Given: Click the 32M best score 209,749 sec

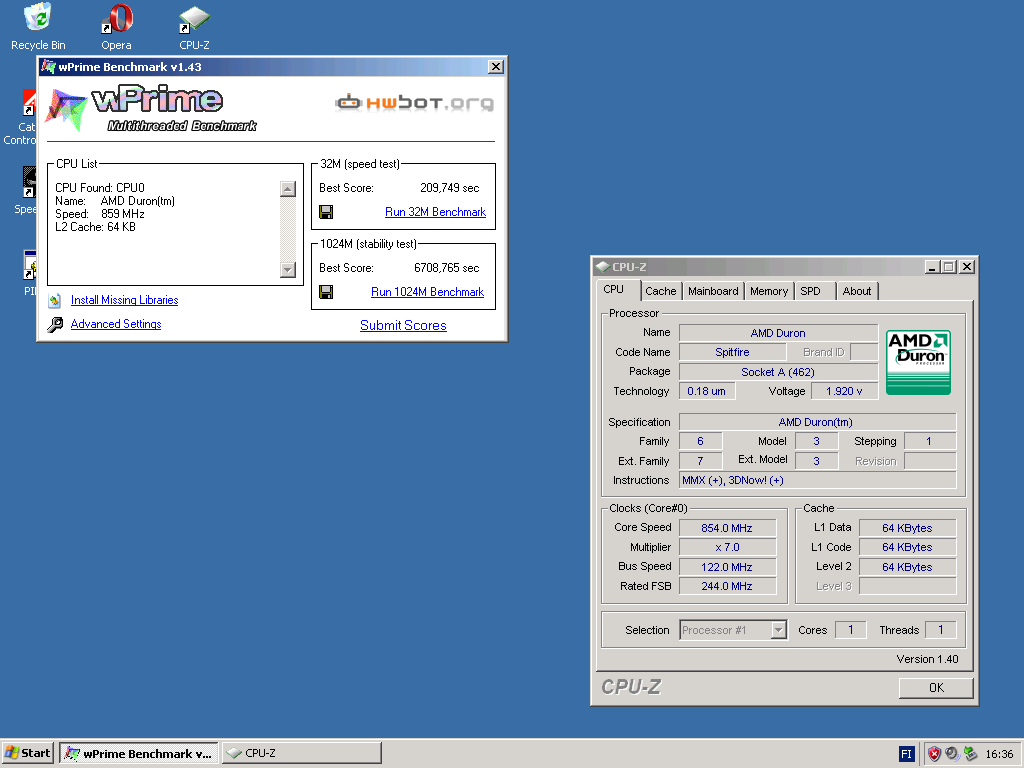Looking at the screenshot, I should click(x=449, y=188).
